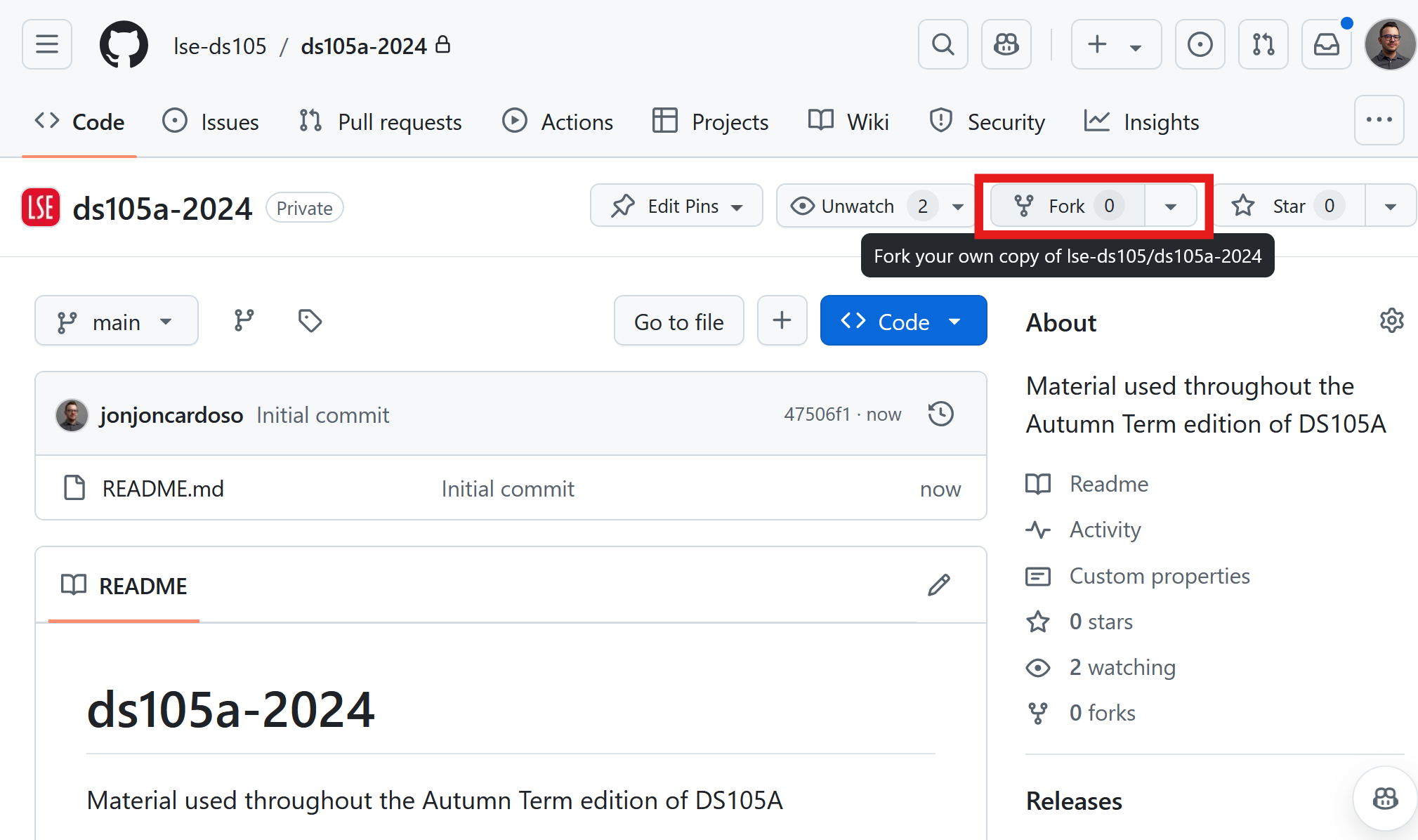The image size is (1418, 840).
Task: Open the Security tab
Action: tap(987, 122)
